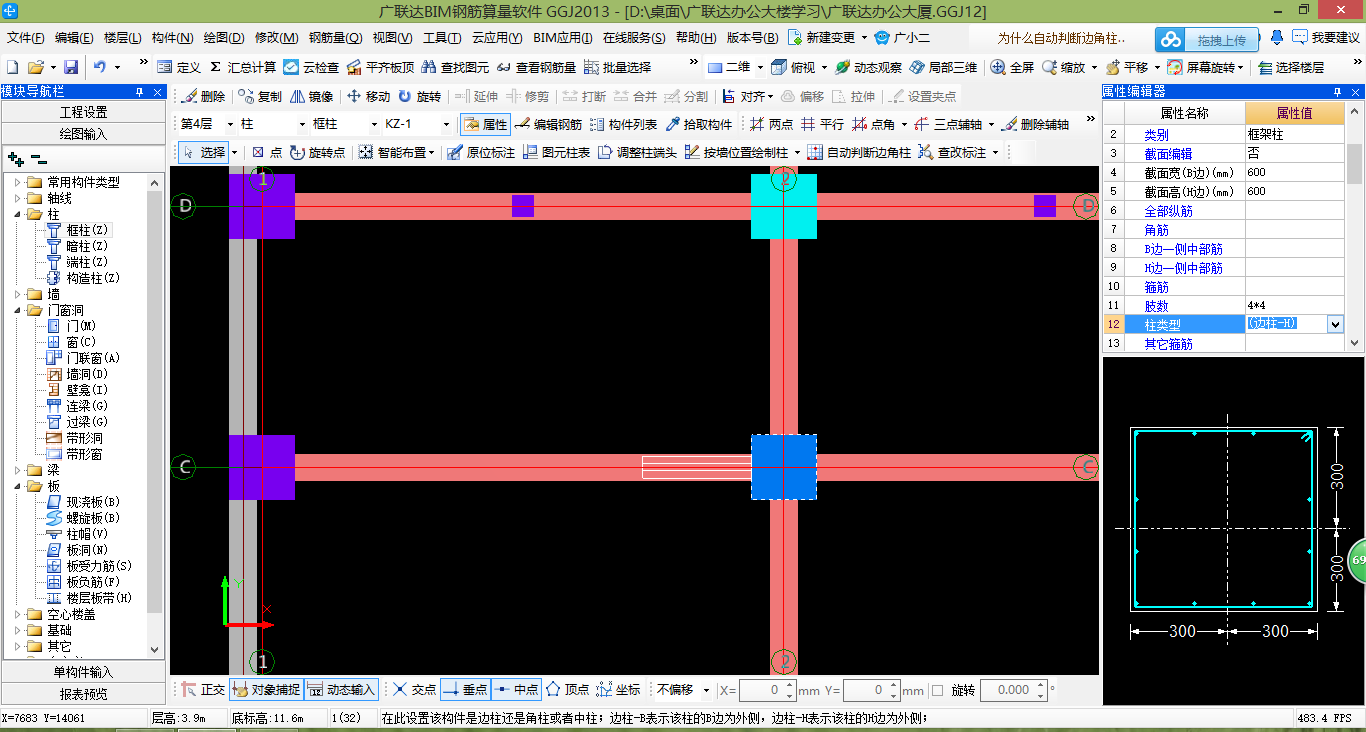Select the 点 draw tool
Image resolution: width=1366 pixels, height=732 pixels.
coord(266,153)
